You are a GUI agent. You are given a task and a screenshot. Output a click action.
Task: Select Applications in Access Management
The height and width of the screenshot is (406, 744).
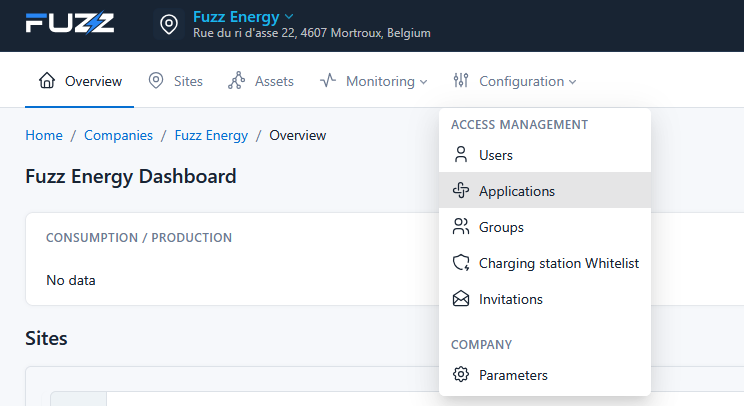click(545, 190)
